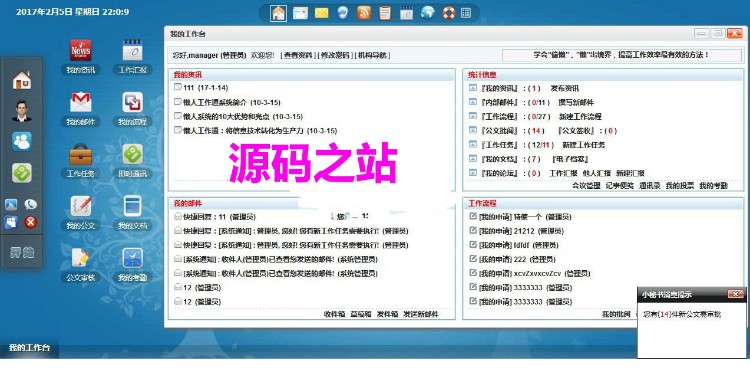Click the 会议管理 link
The width and height of the screenshot is (750, 374).
pos(586,186)
